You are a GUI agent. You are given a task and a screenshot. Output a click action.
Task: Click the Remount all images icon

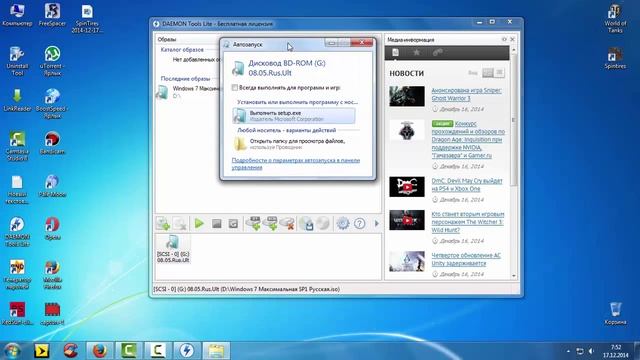click(x=233, y=223)
